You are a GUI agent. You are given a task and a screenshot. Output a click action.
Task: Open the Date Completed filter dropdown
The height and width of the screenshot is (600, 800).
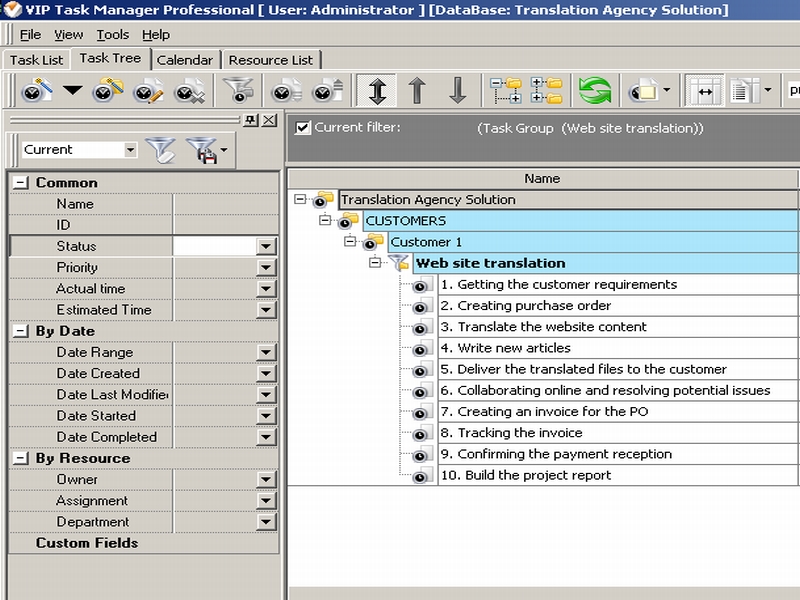(266, 437)
